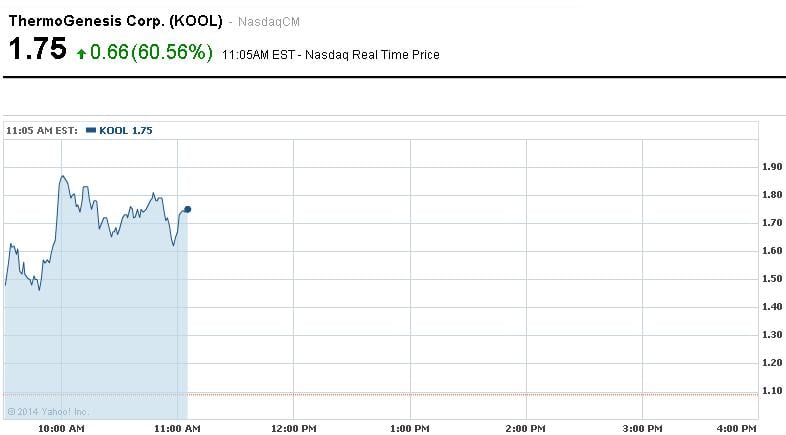Click the green up arrow price indicator
This screenshot has height=435, width=786.
(x=81, y=53)
